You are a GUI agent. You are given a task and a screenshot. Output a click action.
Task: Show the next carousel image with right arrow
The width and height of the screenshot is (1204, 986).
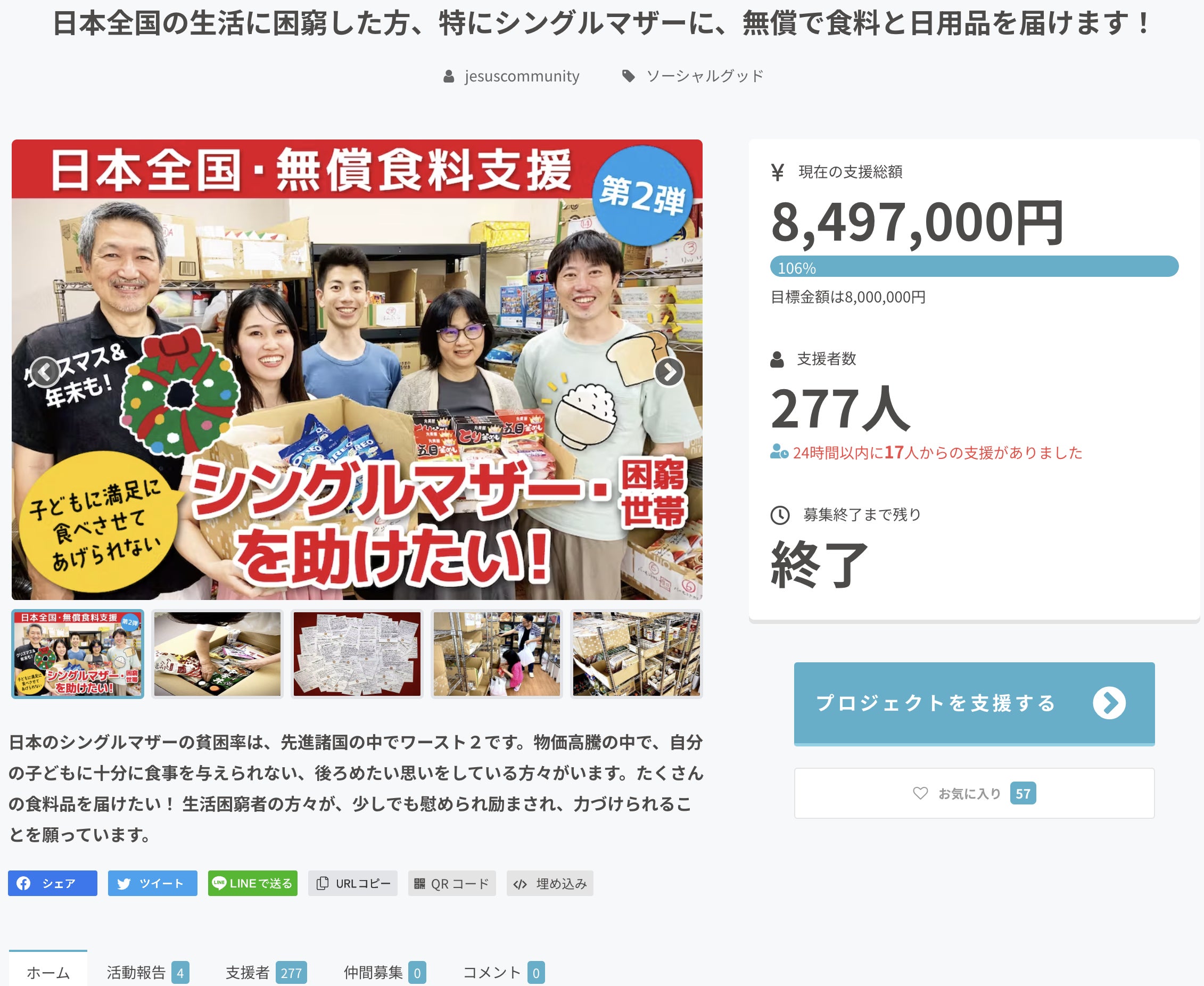pyautogui.click(x=669, y=372)
